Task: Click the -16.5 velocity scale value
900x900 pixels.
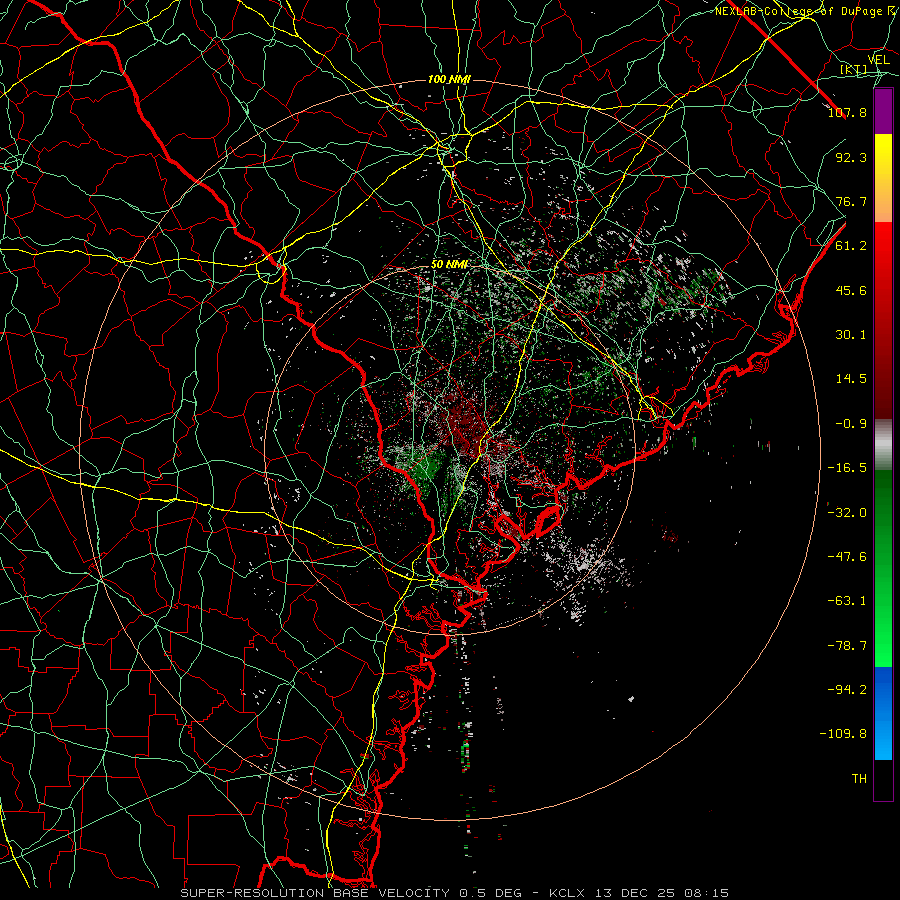Action: tap(847, 468)
